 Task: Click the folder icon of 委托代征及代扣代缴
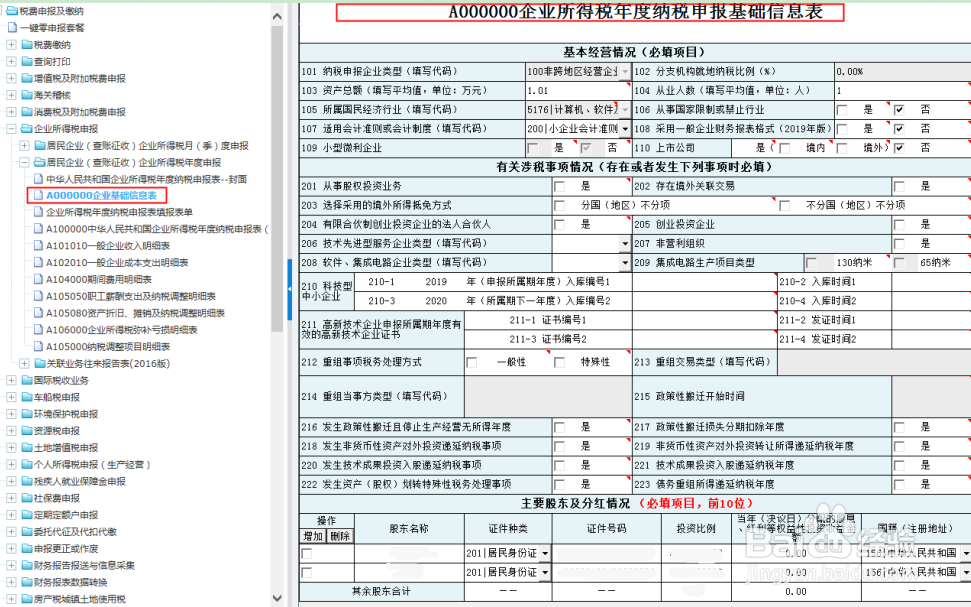(x=27, y=531)
